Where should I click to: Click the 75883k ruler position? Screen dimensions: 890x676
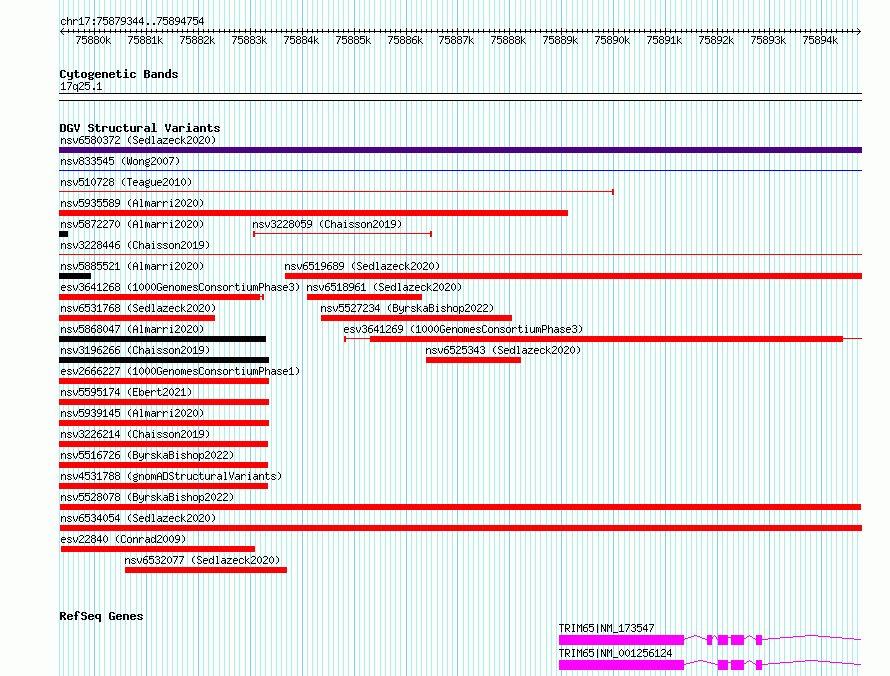(249, 40)
